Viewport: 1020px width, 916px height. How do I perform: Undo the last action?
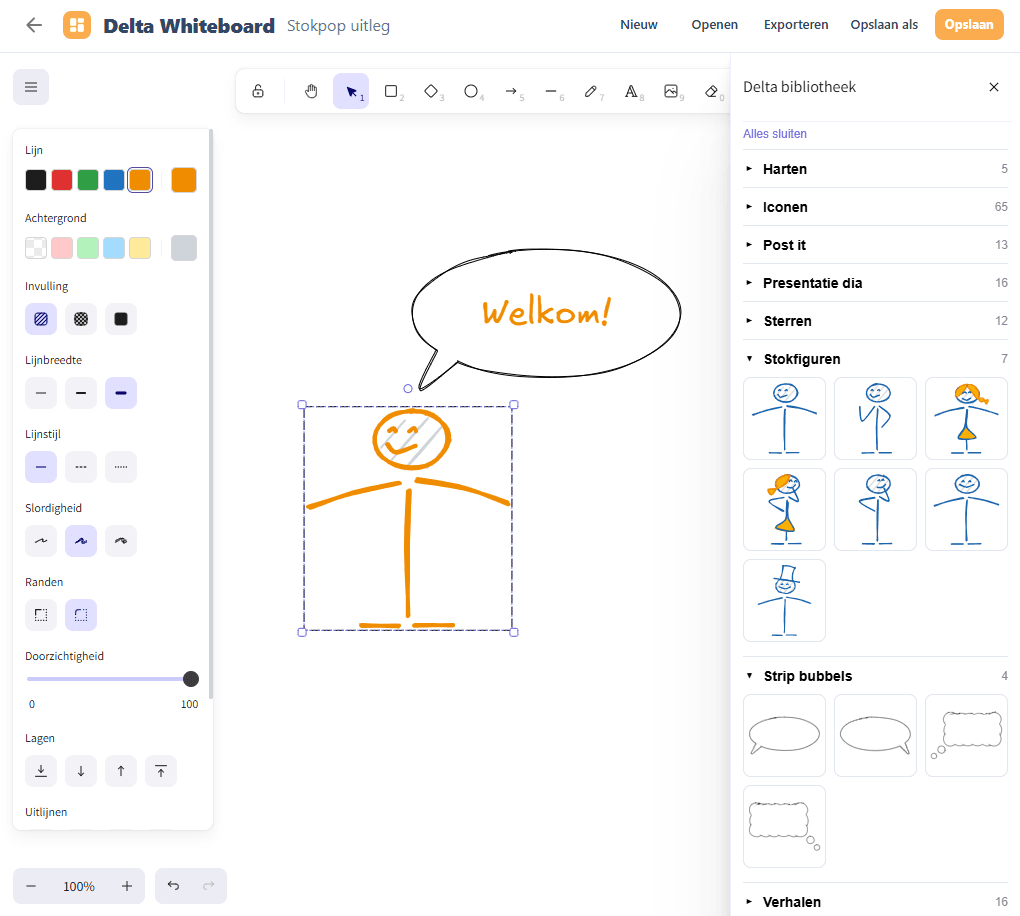pos(173,886)
